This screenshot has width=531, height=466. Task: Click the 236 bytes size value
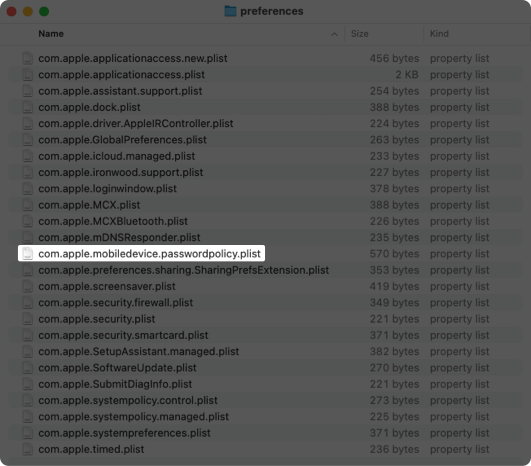(394, 449)
